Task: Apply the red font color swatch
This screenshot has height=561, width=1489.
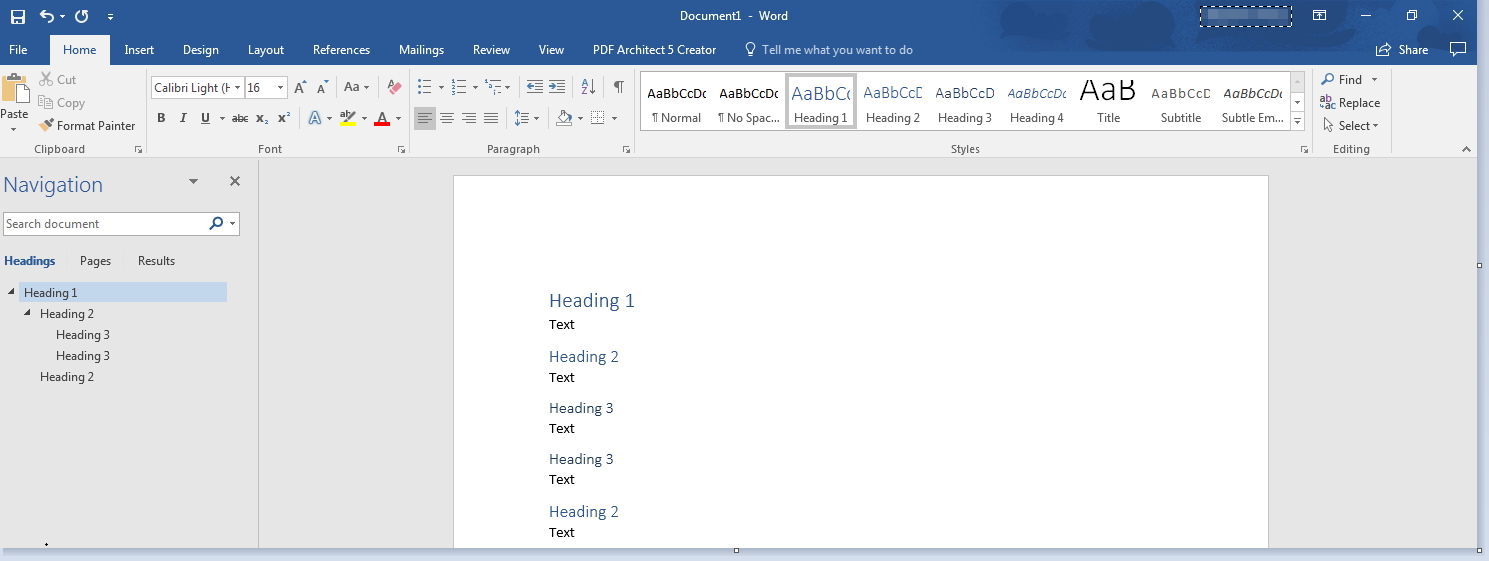Action: click(x=381, y=118)
